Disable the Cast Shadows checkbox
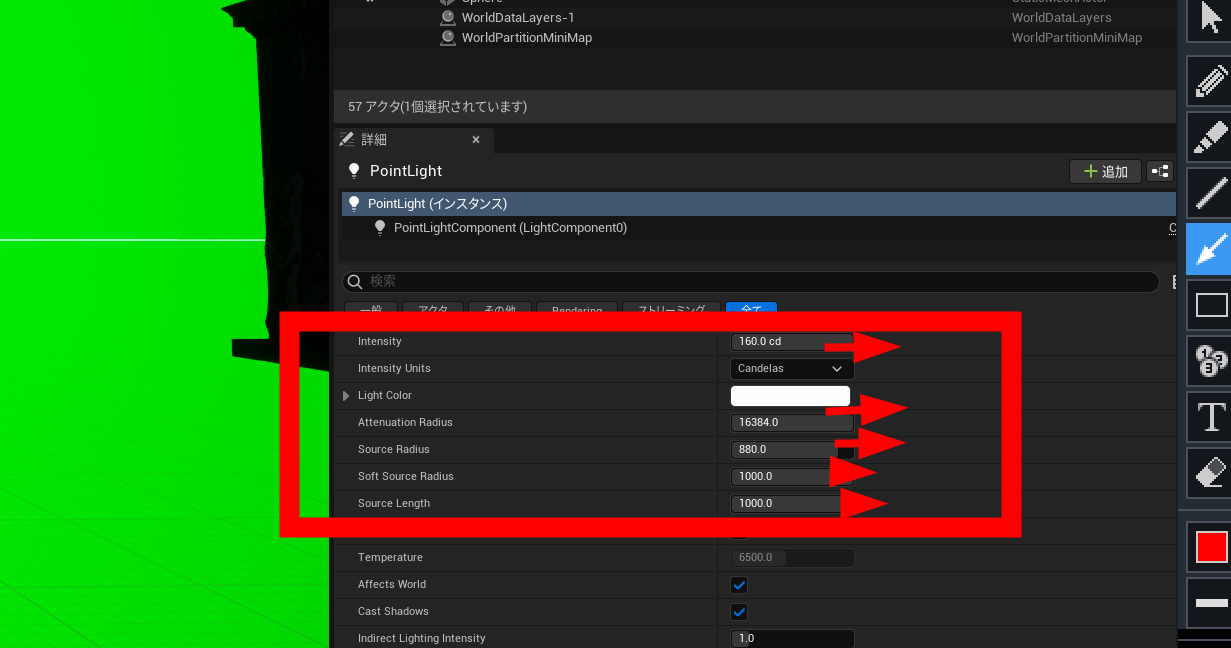Screen dimensions: 1231x648 (x=739, y=612)
